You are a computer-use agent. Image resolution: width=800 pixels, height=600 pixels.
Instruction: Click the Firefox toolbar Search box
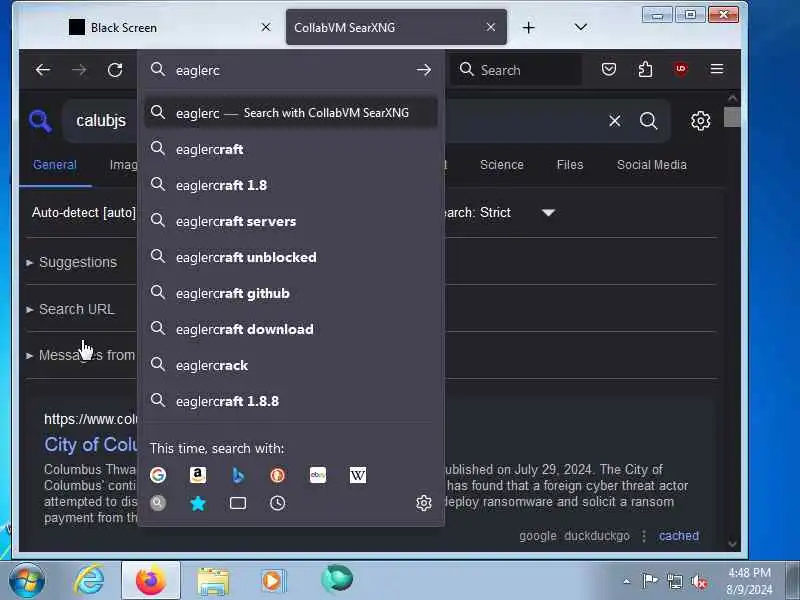[x=515, y=69]
